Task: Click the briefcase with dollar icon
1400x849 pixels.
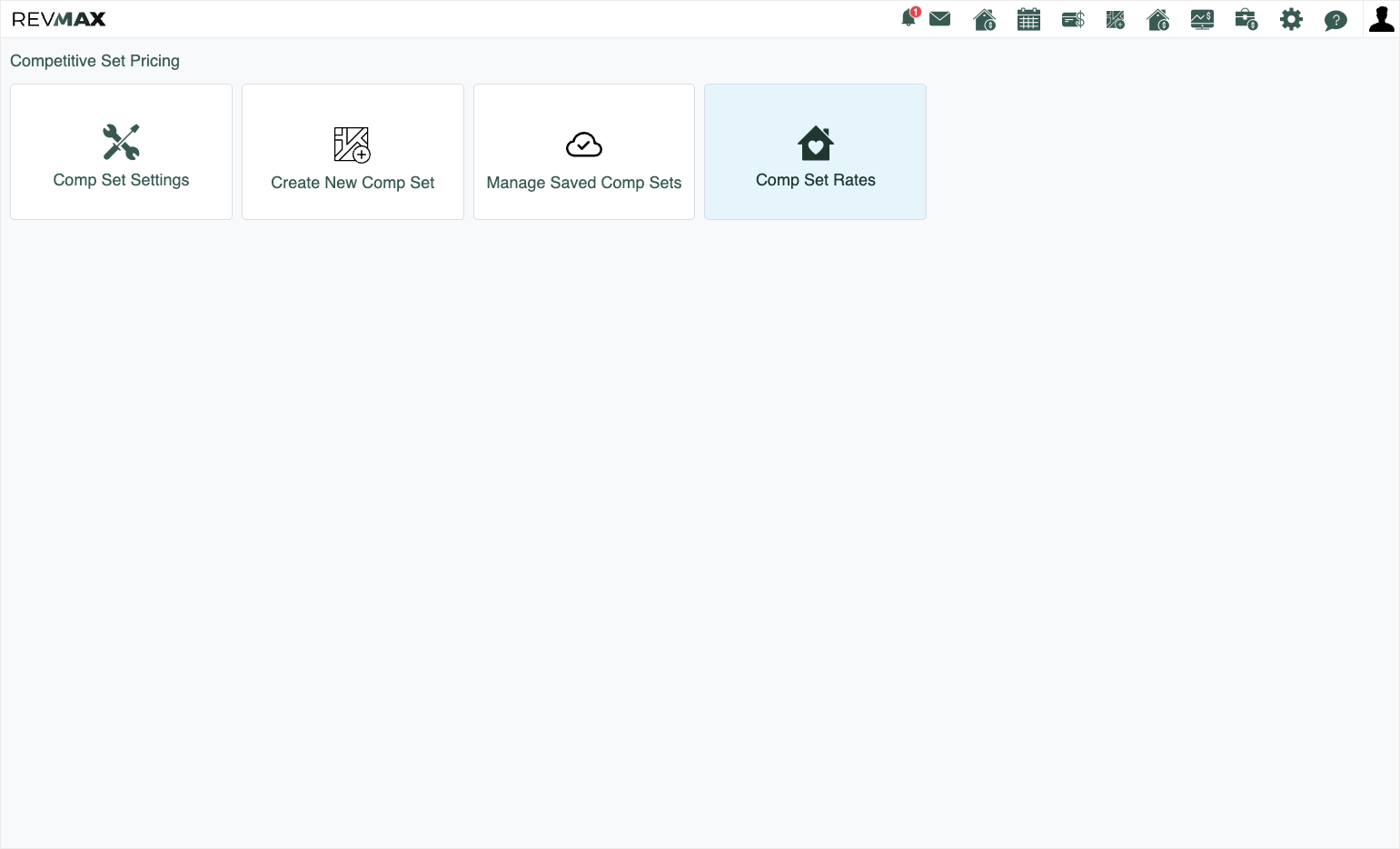Action: click(x=1246, y=19)
